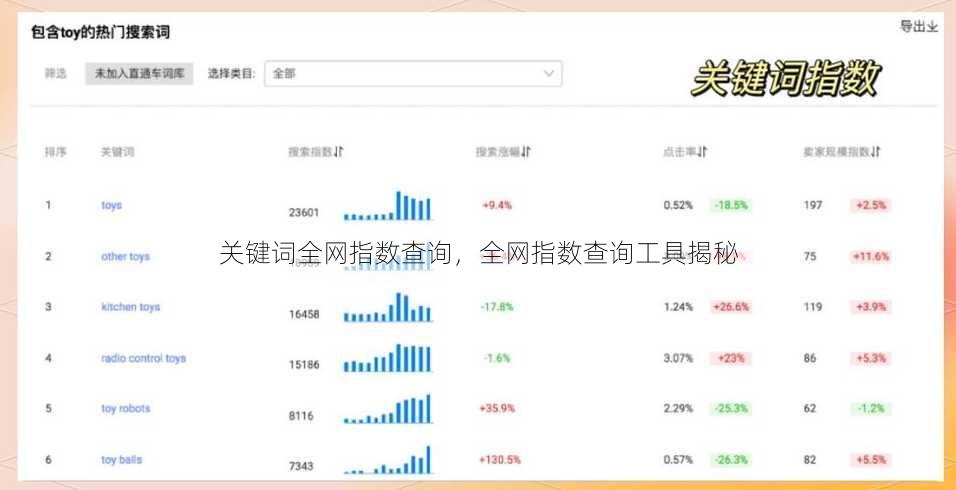Open the radio control toys keyword link
The image size is (956, 490).
143,358
